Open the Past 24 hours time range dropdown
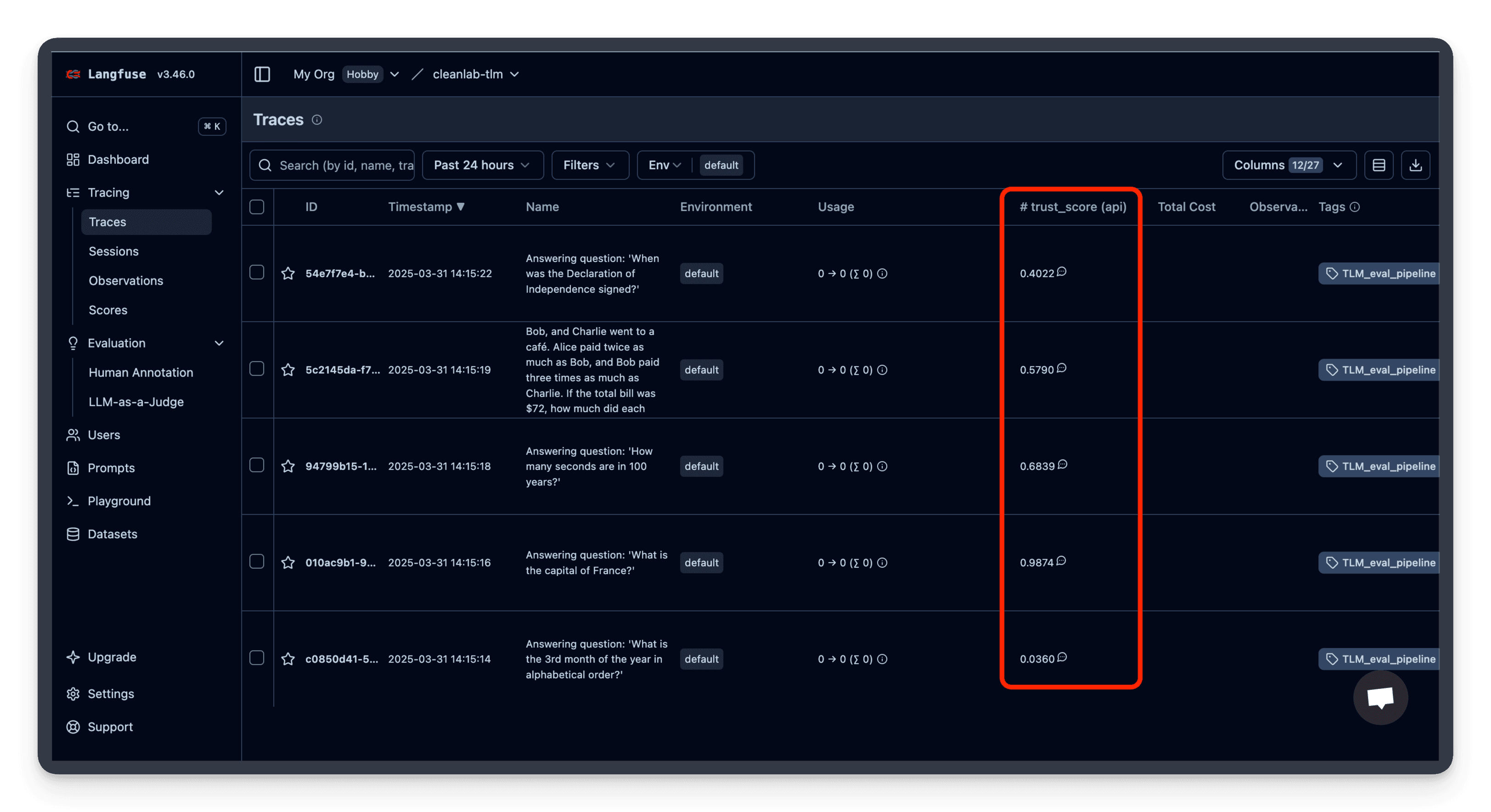Image resolution: width=1491 pixels, height=812 pixels. 482,165
